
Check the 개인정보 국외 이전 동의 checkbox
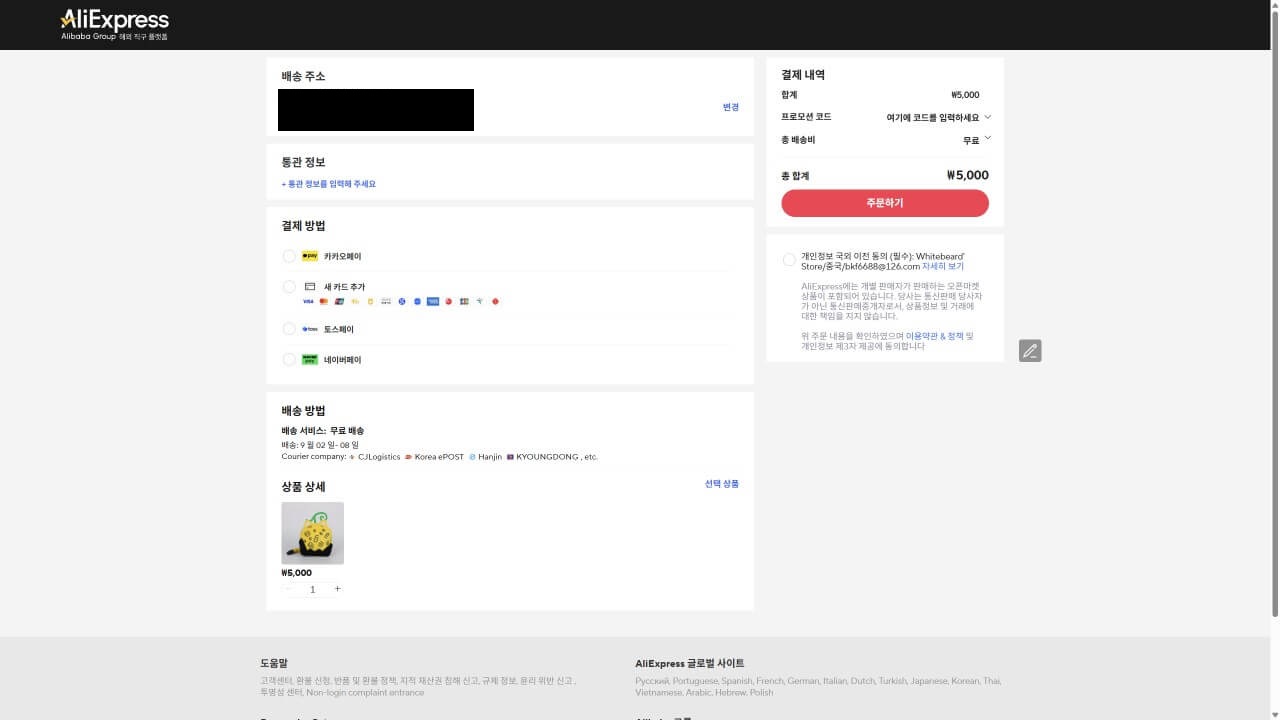pos(789,260)
